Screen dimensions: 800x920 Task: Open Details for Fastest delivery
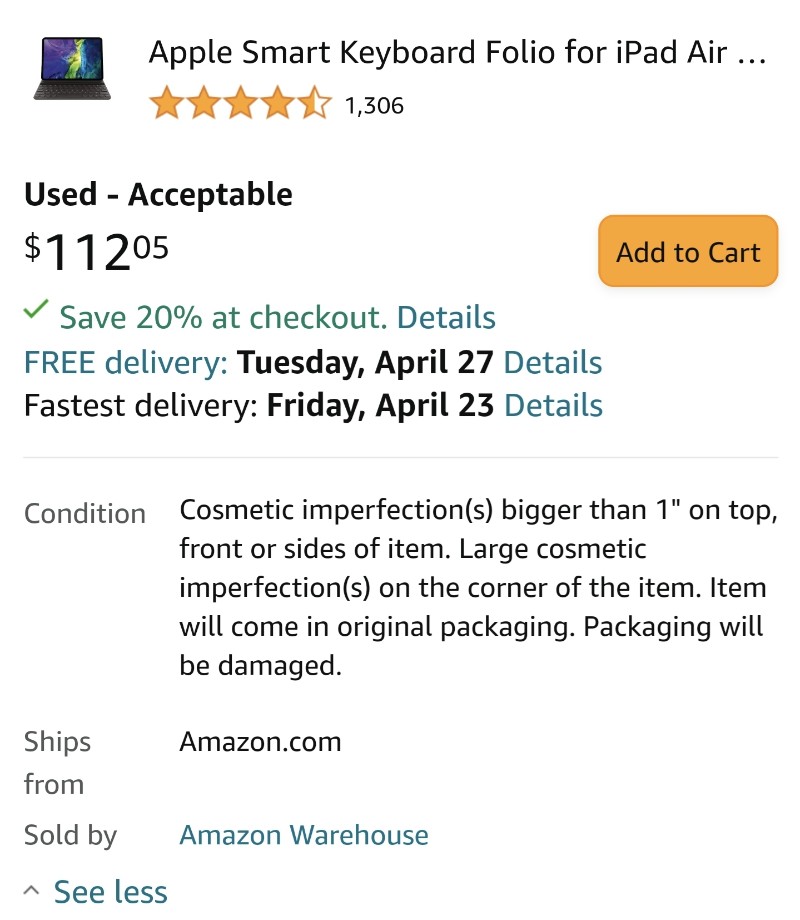point(553,405)
